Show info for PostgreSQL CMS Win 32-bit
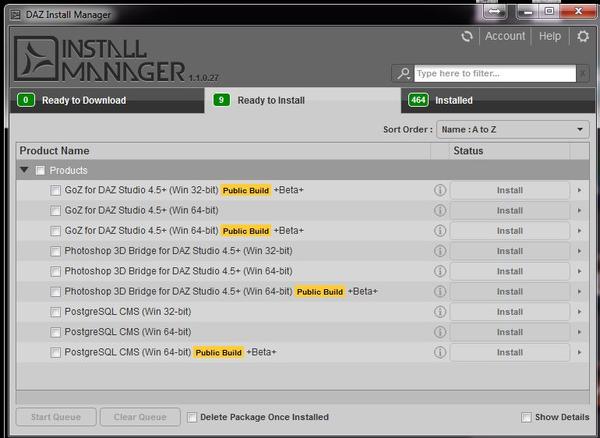The width and height of the screenshot is (600, 438). [440, 312]
